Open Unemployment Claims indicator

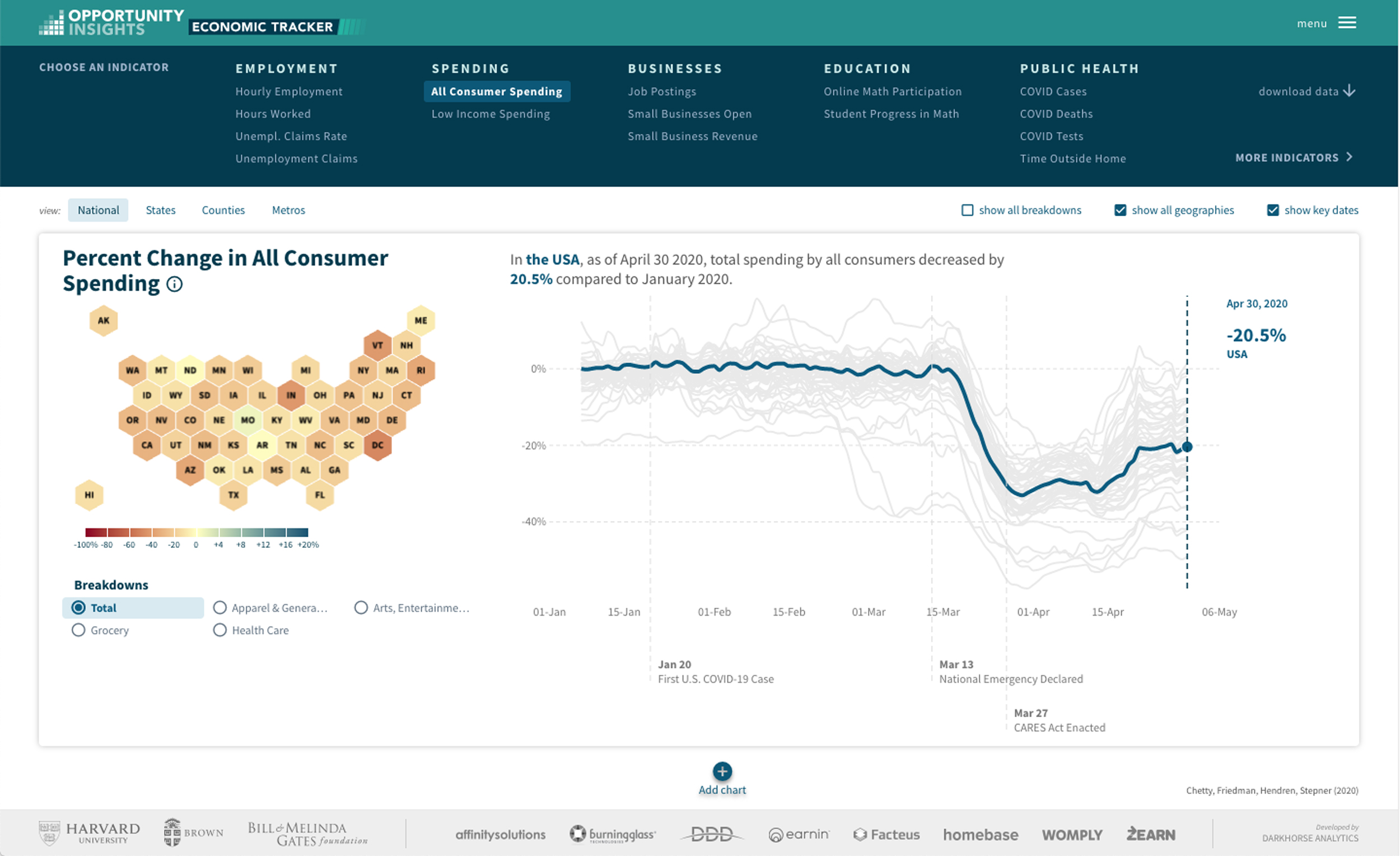click(x=296, y=159)
